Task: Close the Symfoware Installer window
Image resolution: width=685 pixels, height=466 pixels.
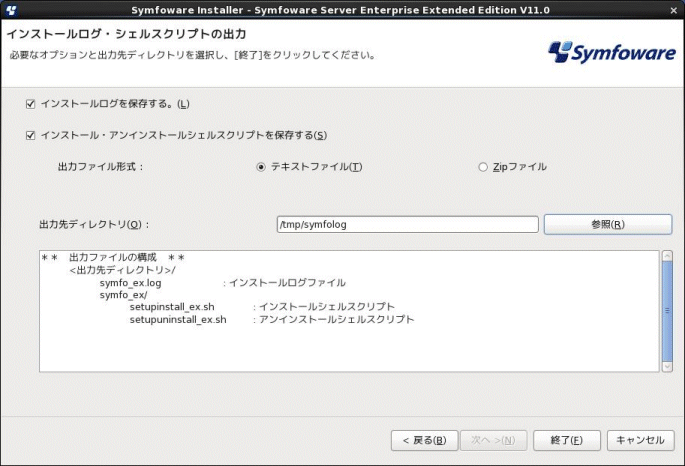Action: (673, 10)
